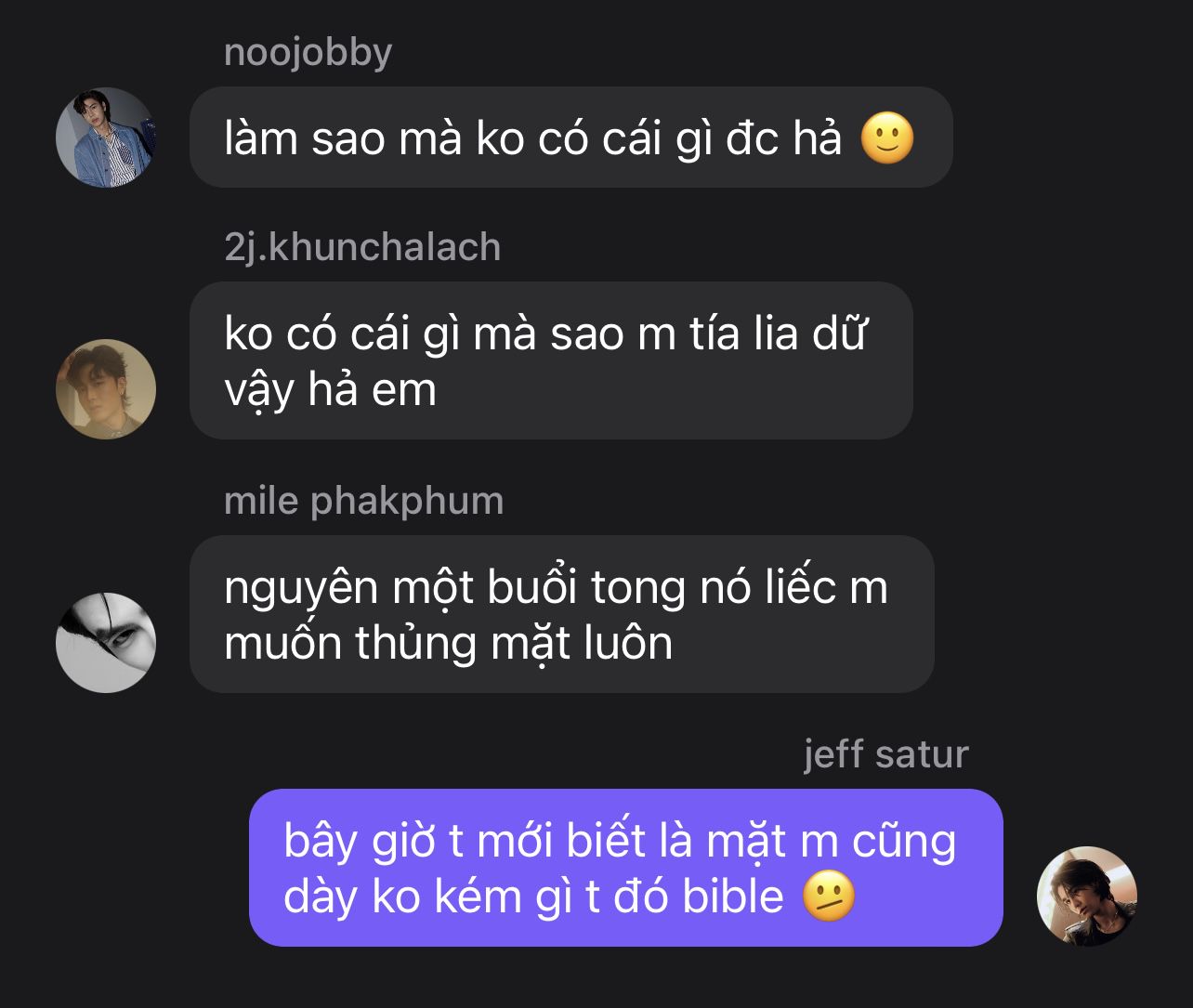Image resolution: width=1193 pixels, height=1008 pixels.
Task: Click the 2j.khunchalach username label
Action: click(362, 247)
